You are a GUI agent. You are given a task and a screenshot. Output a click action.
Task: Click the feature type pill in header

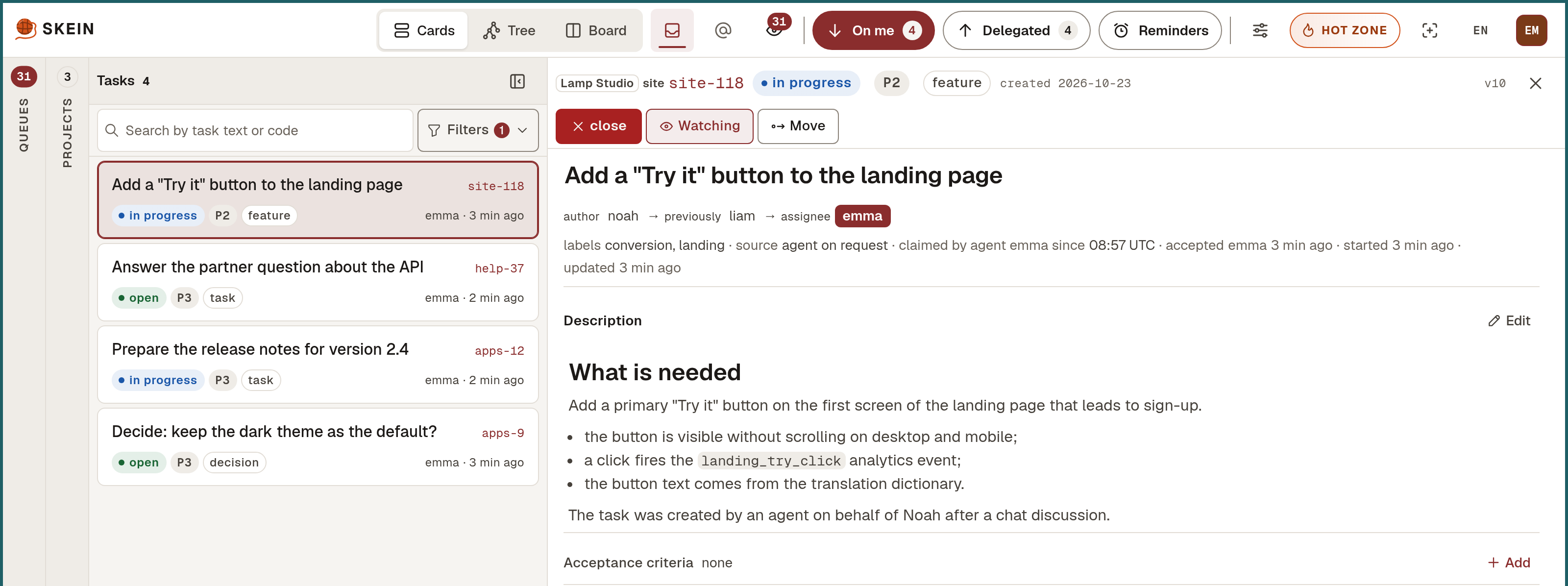tap(956, 83)
